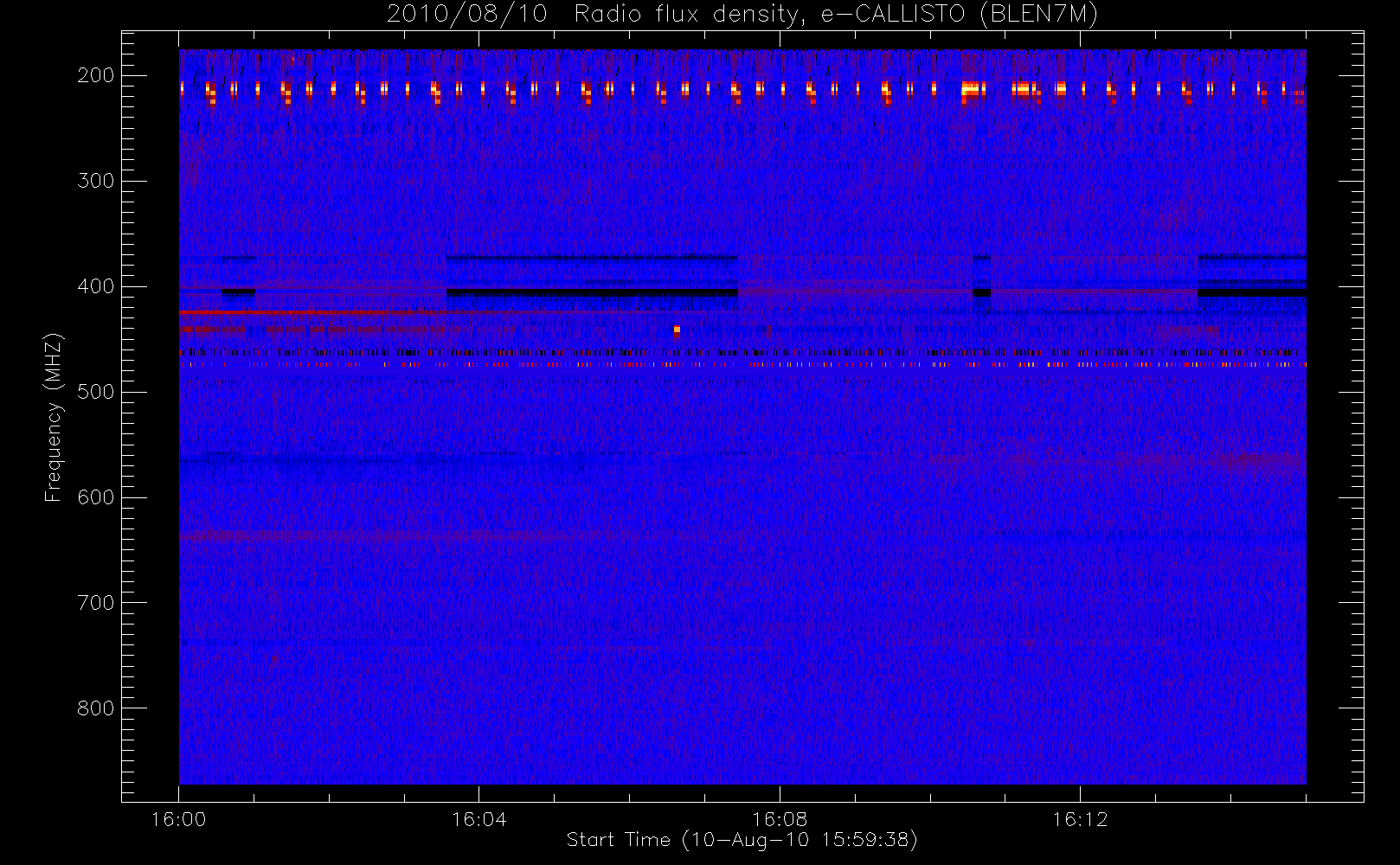Click the '16:00' time tick label
The width and height of the screenshot is (1400, 865).
tap(178, 819)
